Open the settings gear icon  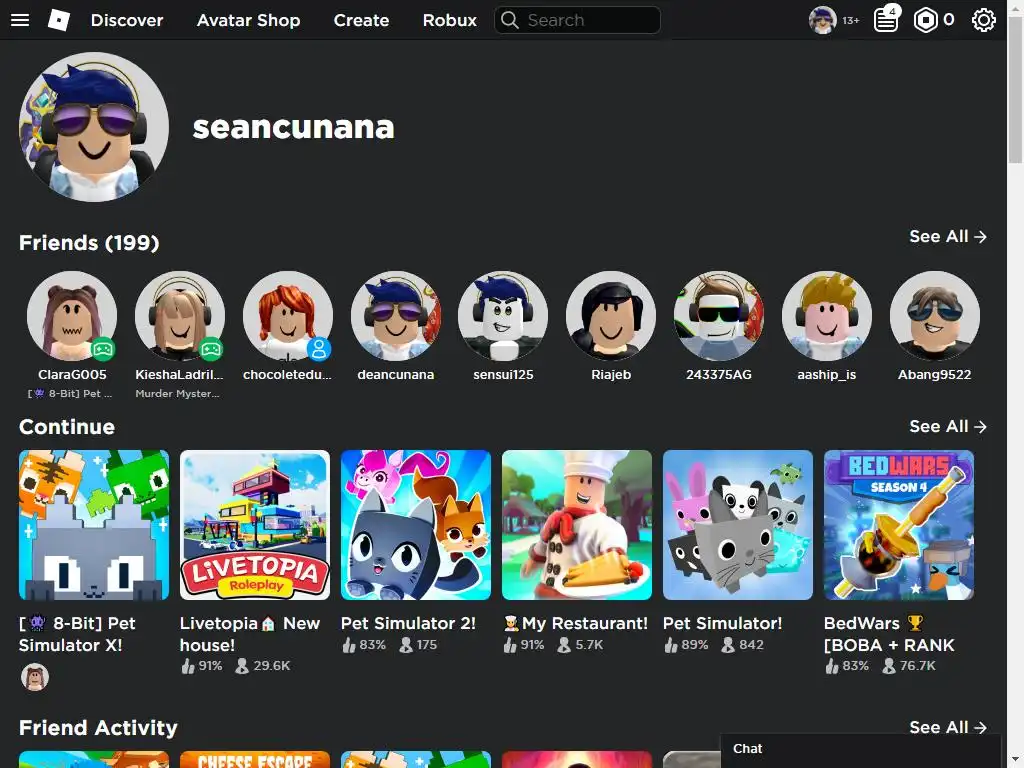tap(984, 20)
